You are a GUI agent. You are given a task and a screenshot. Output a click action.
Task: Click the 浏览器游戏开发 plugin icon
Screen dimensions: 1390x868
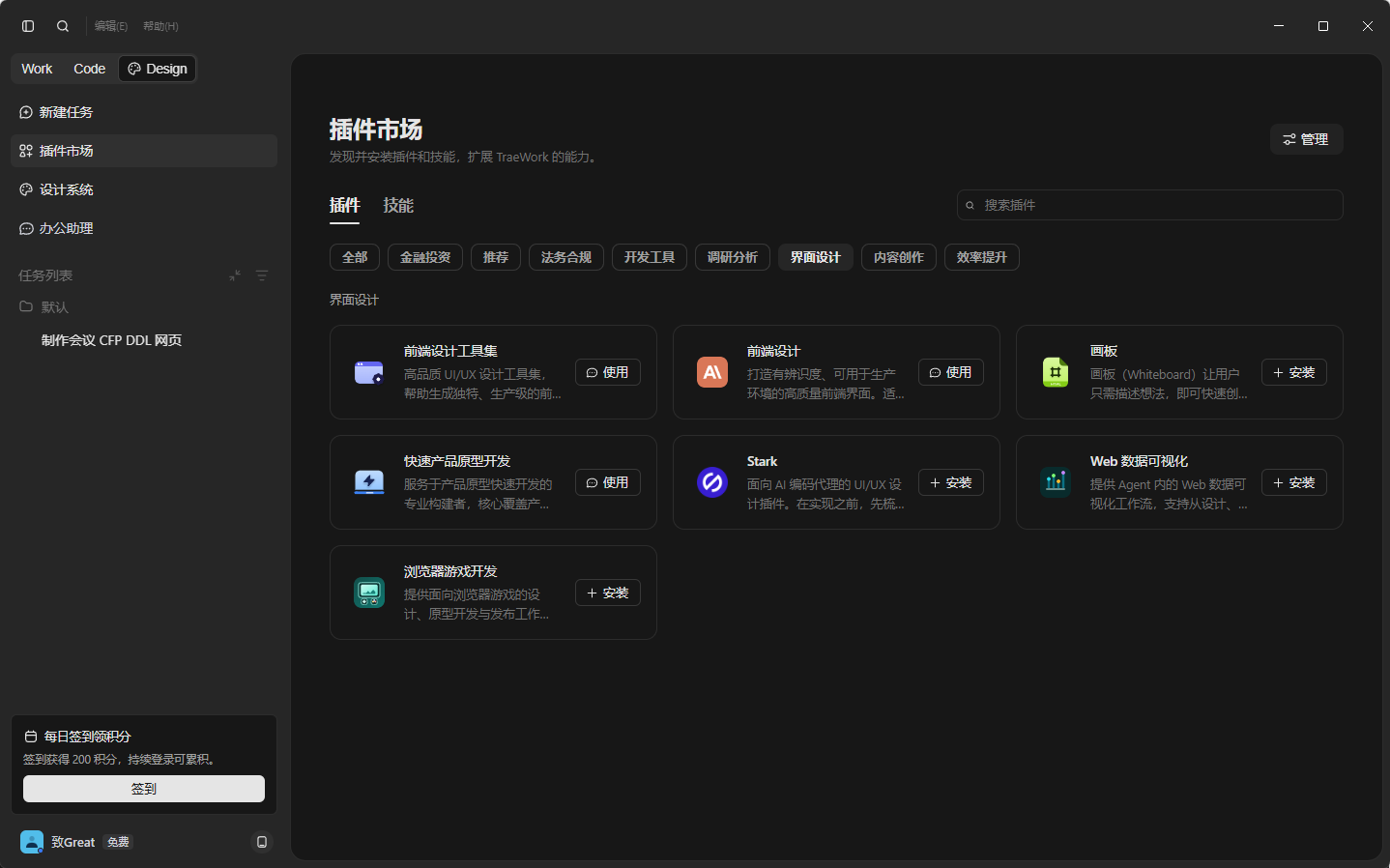coord(369,593)
